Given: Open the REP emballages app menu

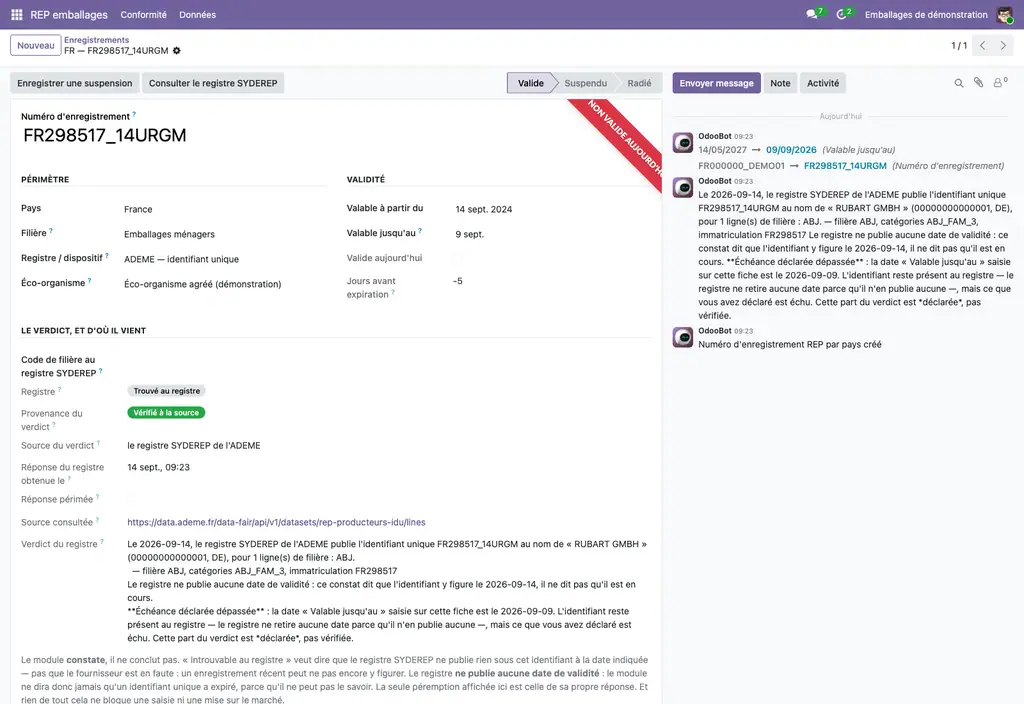Looking at the screenshot, I should [x=69, y=14].
